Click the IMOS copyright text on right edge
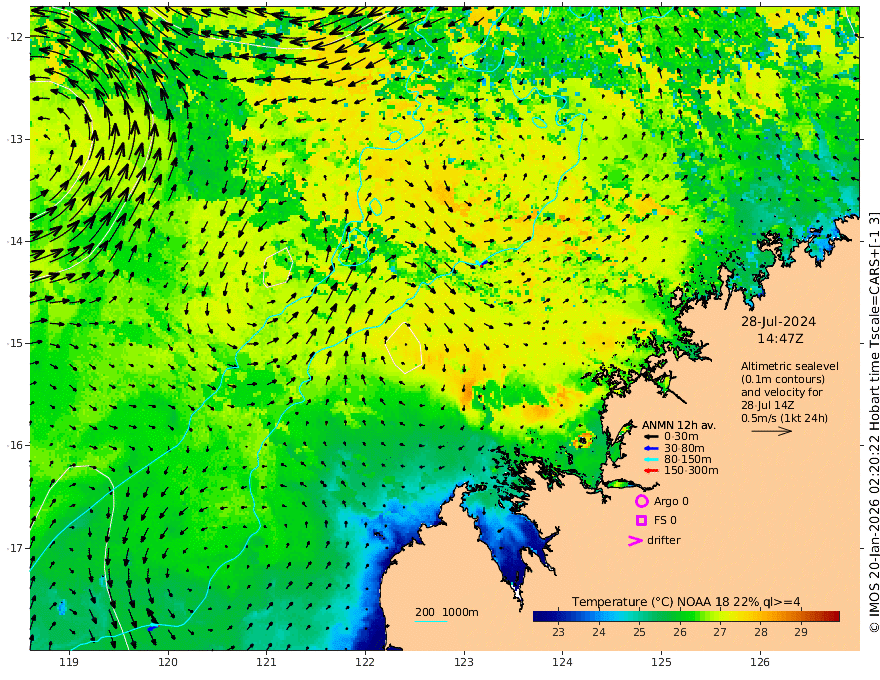880x680 pixels. point(873,421)
